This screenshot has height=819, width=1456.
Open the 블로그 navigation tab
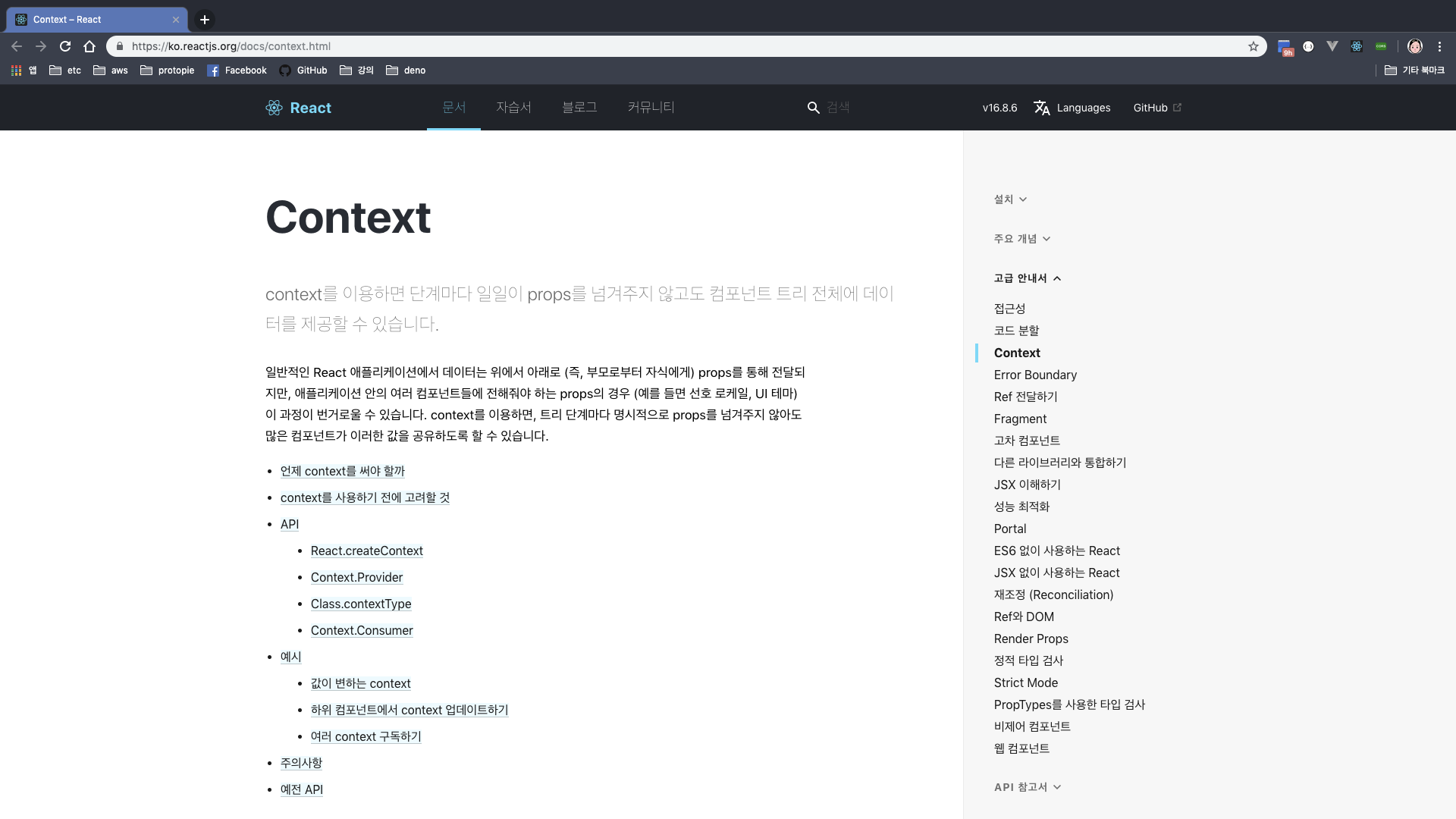579,108
